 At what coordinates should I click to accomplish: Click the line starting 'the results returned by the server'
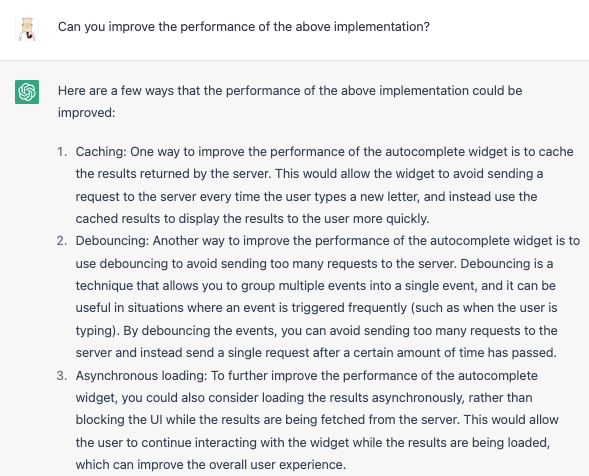click(x=310, y=174)
